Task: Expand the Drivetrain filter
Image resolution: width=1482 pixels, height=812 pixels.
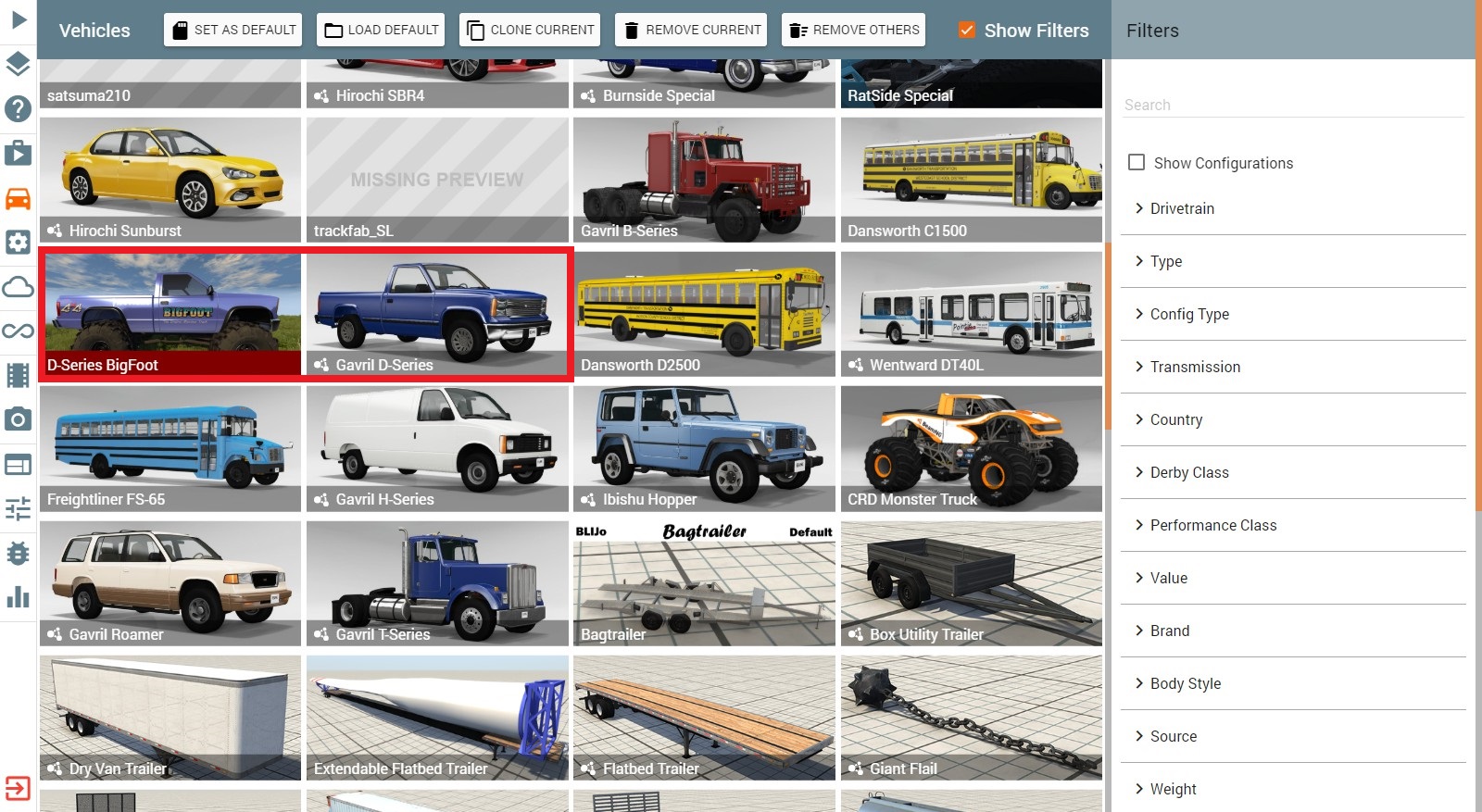Action: (1293, 208)
